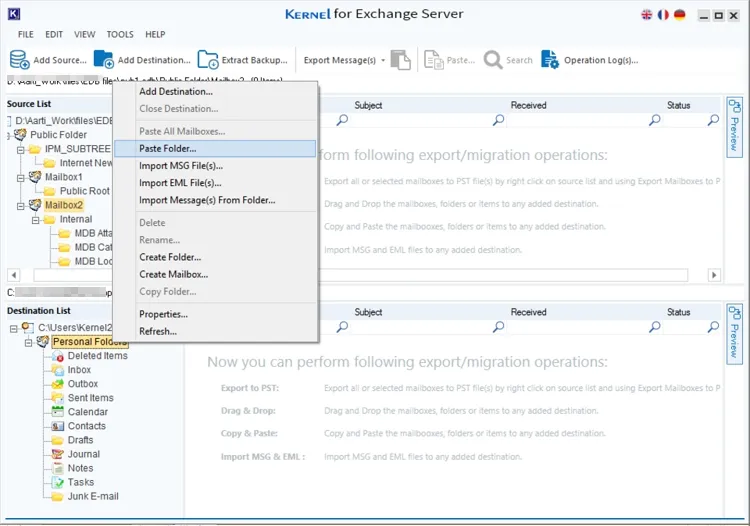Click lower Status column search magnifier
Viewport: 750px width, 526px height.
[x=713, y=327]
